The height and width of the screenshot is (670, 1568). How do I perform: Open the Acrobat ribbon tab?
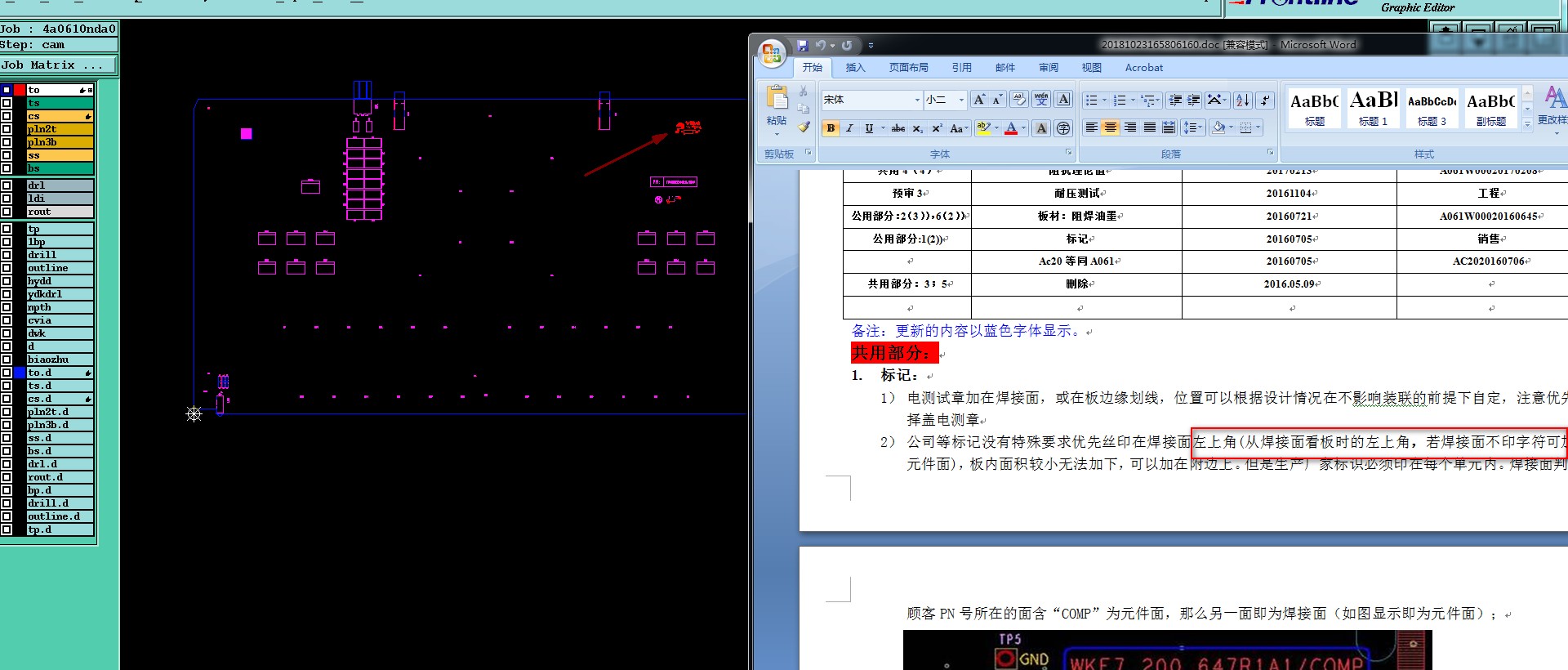1143,68
